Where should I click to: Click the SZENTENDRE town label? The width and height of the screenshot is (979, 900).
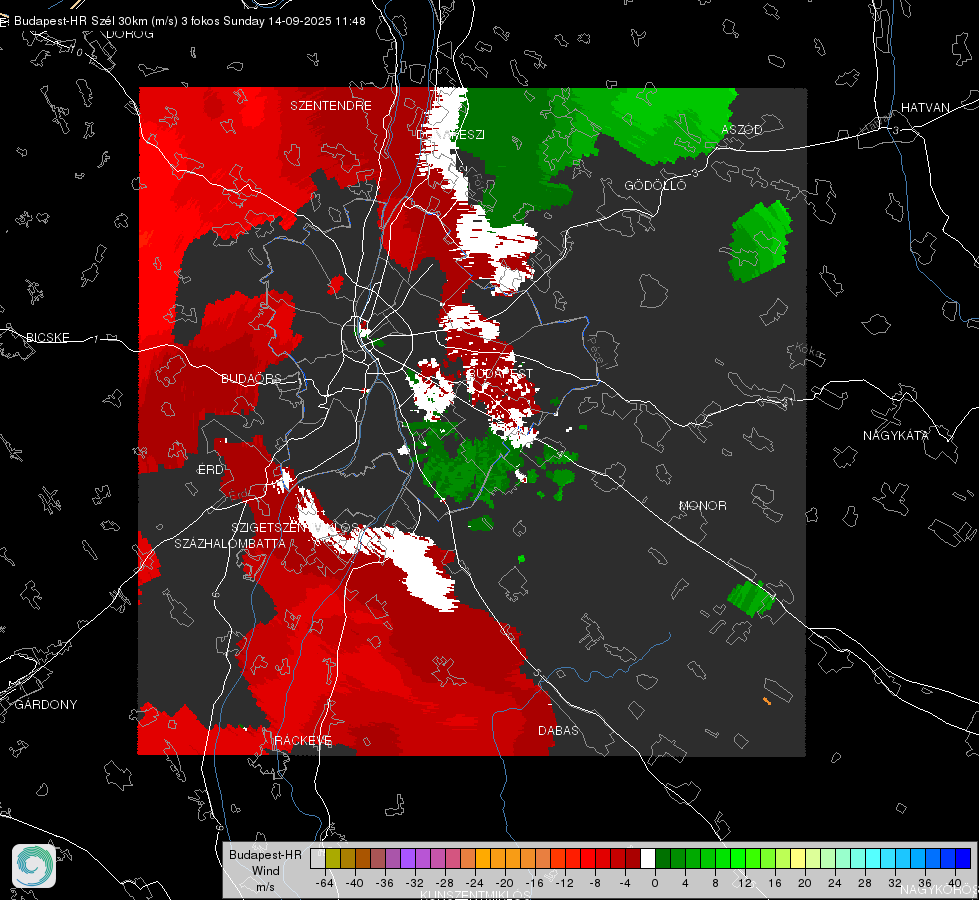[x=331, y=106]
